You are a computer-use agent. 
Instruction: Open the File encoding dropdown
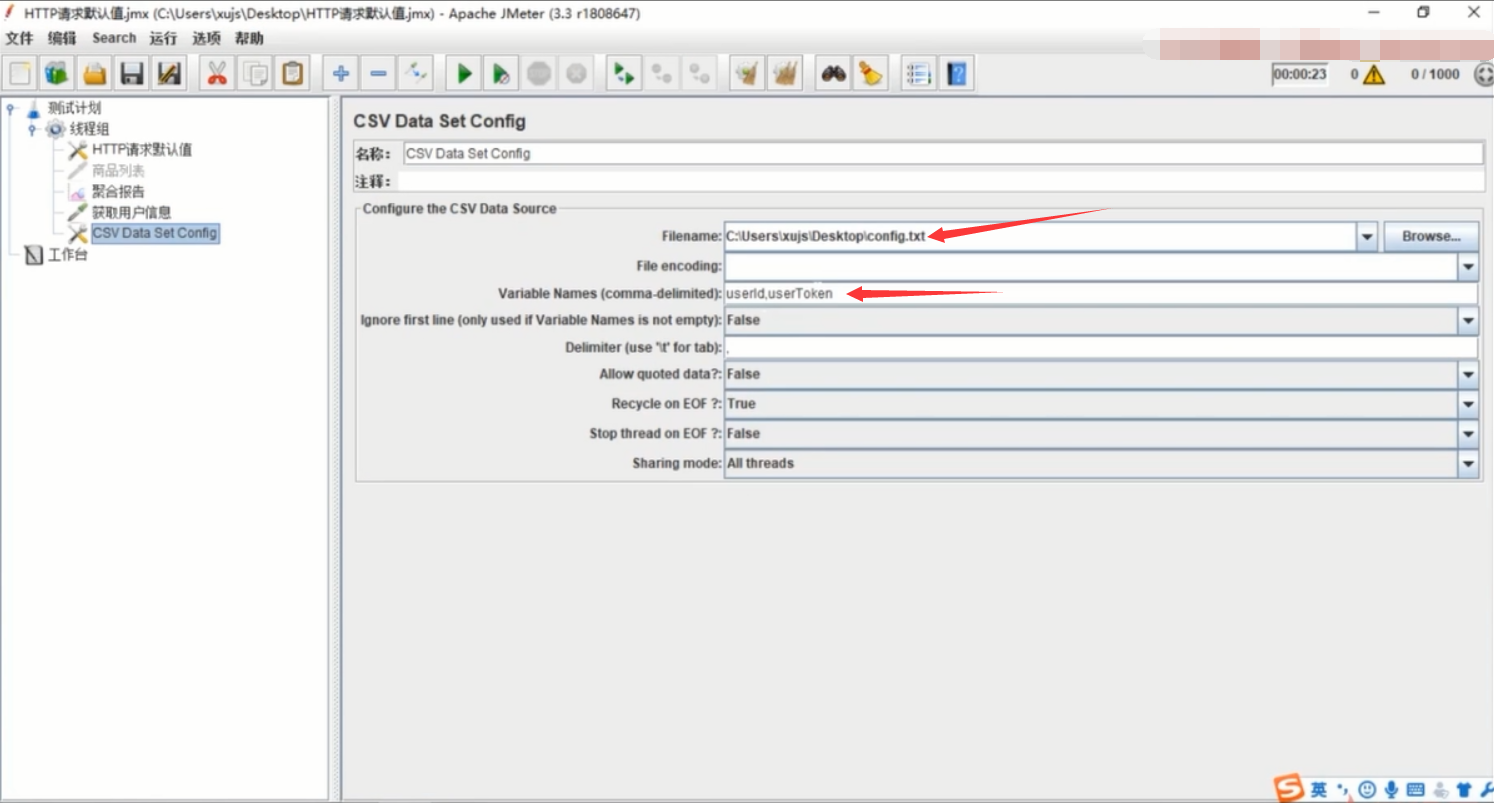[x=1468, y=267]
